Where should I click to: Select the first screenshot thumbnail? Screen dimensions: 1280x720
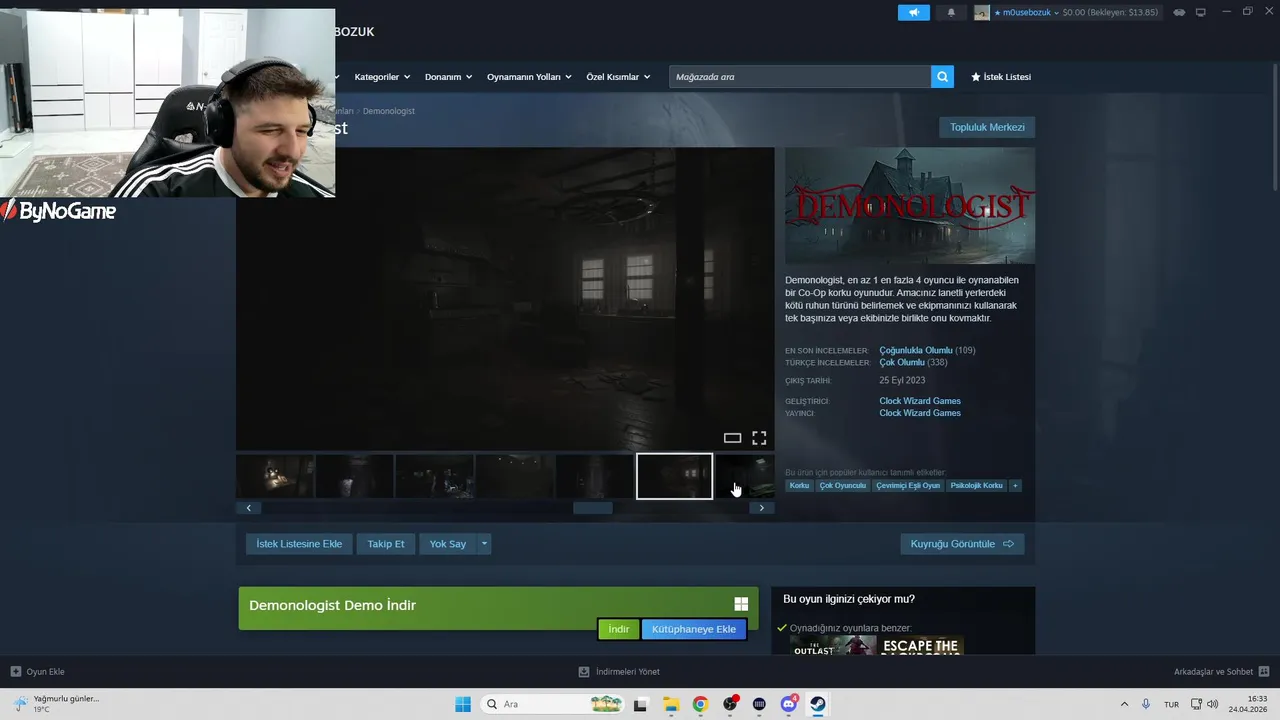(275, 476)
